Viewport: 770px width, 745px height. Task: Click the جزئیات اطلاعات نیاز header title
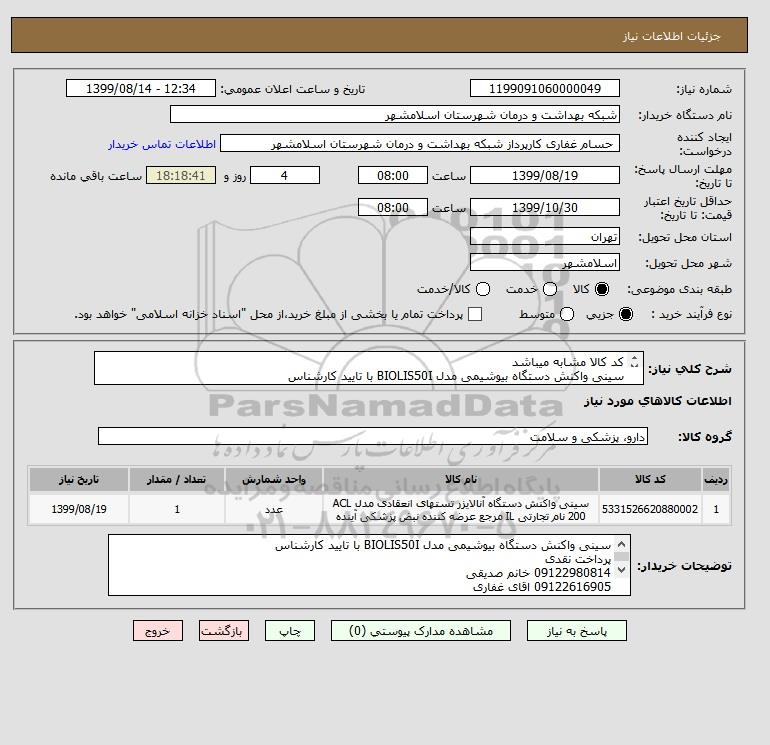[x=671, y=36]
